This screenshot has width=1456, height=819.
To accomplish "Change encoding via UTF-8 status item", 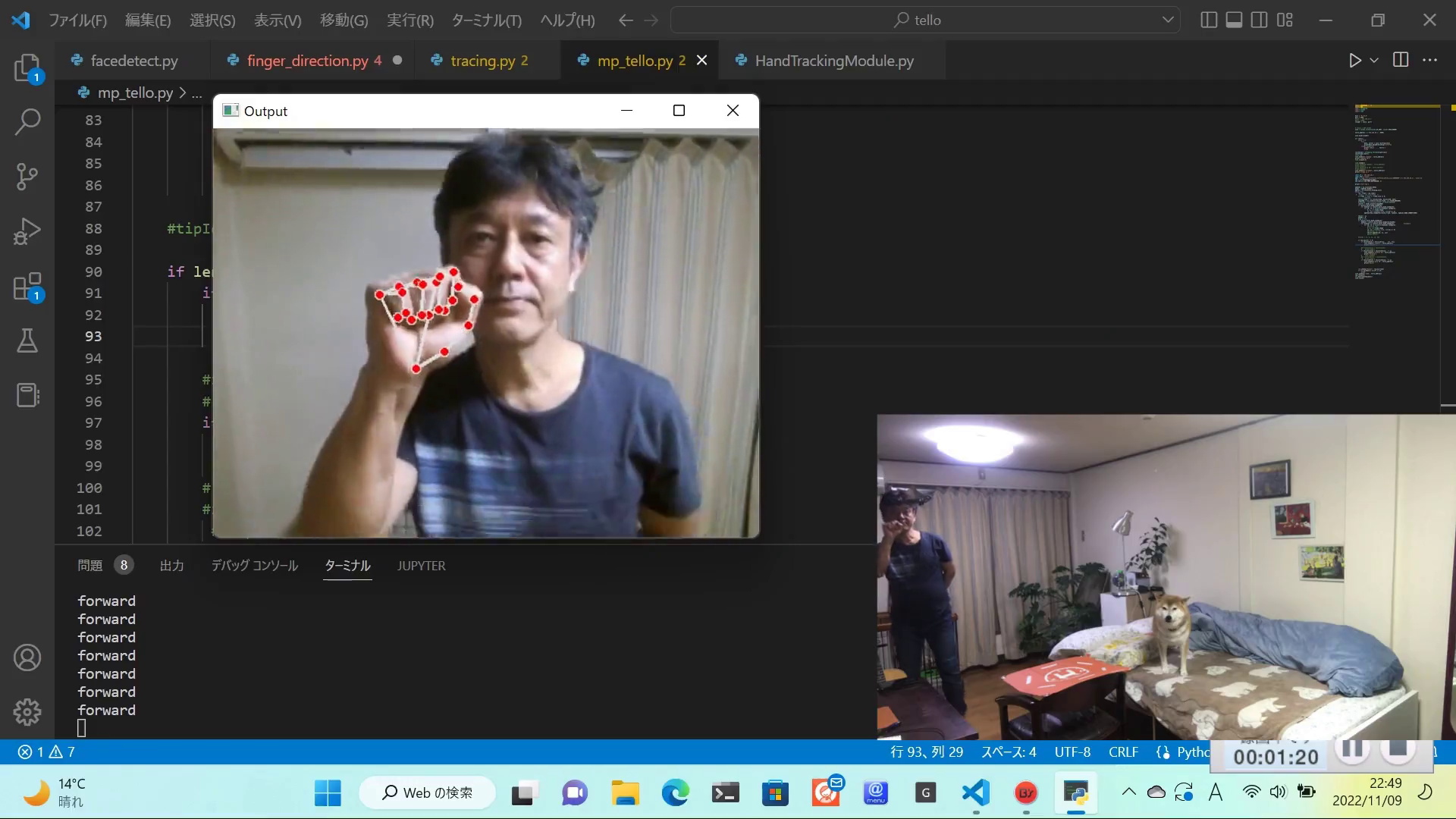I will [x=1072, y=752].
